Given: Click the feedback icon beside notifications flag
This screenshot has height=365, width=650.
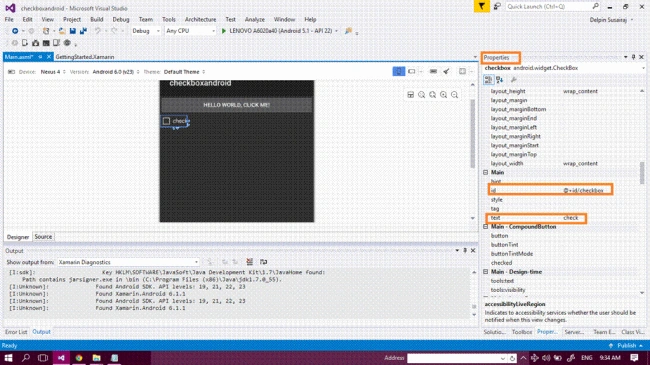Looking at the screenshot, I should pyautogui.click(x=497, y=6).
